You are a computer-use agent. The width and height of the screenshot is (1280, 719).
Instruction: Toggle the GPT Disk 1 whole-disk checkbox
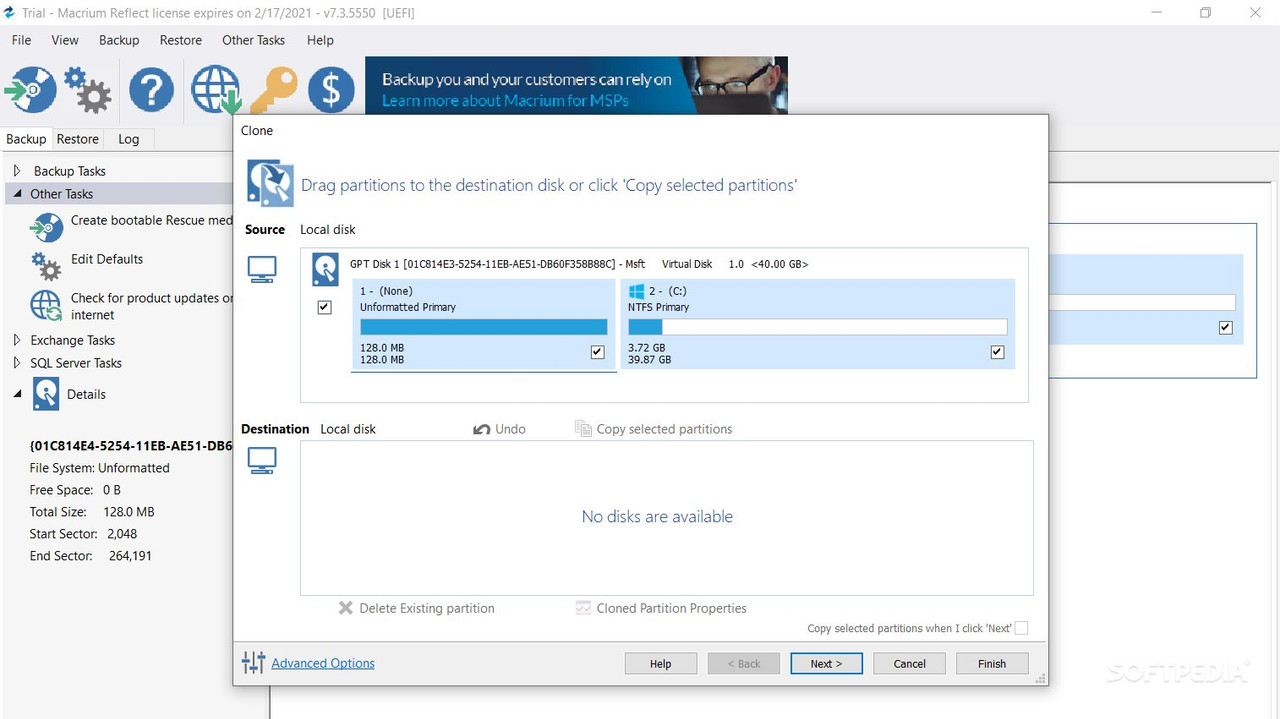324,307
